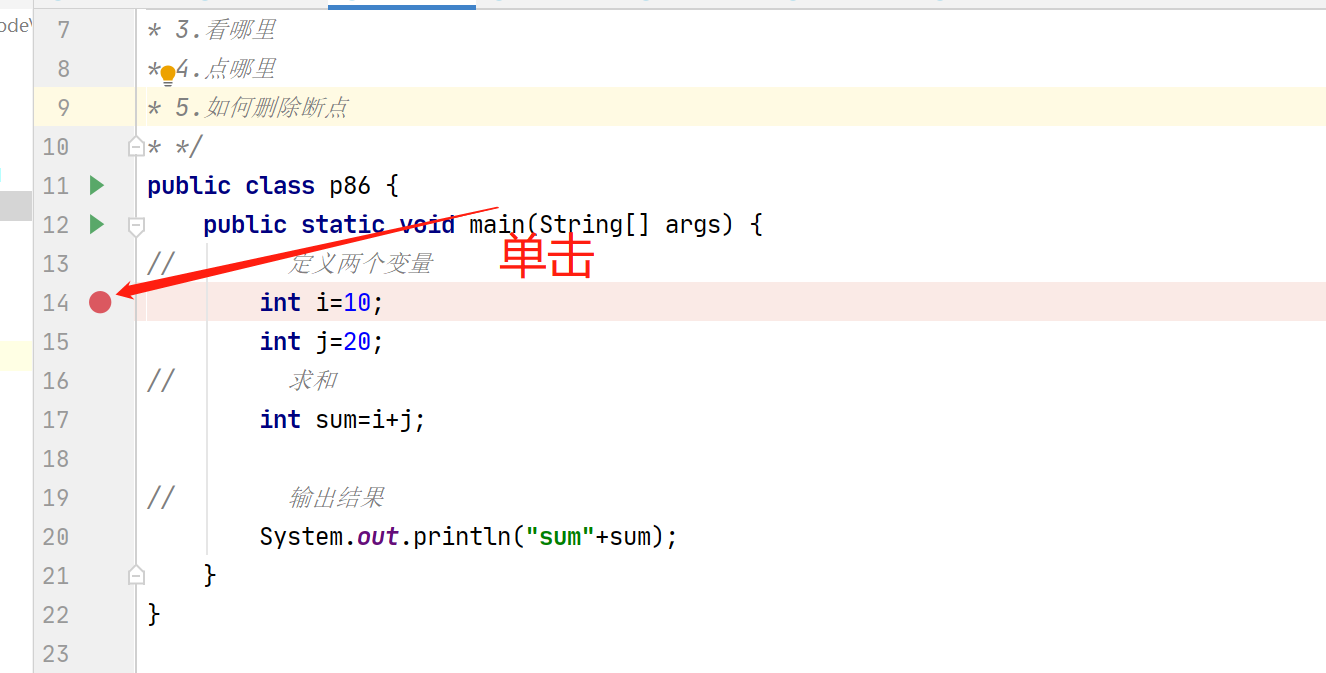The height and width of the screenshot is (673, 1326).
Task: Click the comment 如何删除断点 on line 9
Action: [x=277, y=108]
